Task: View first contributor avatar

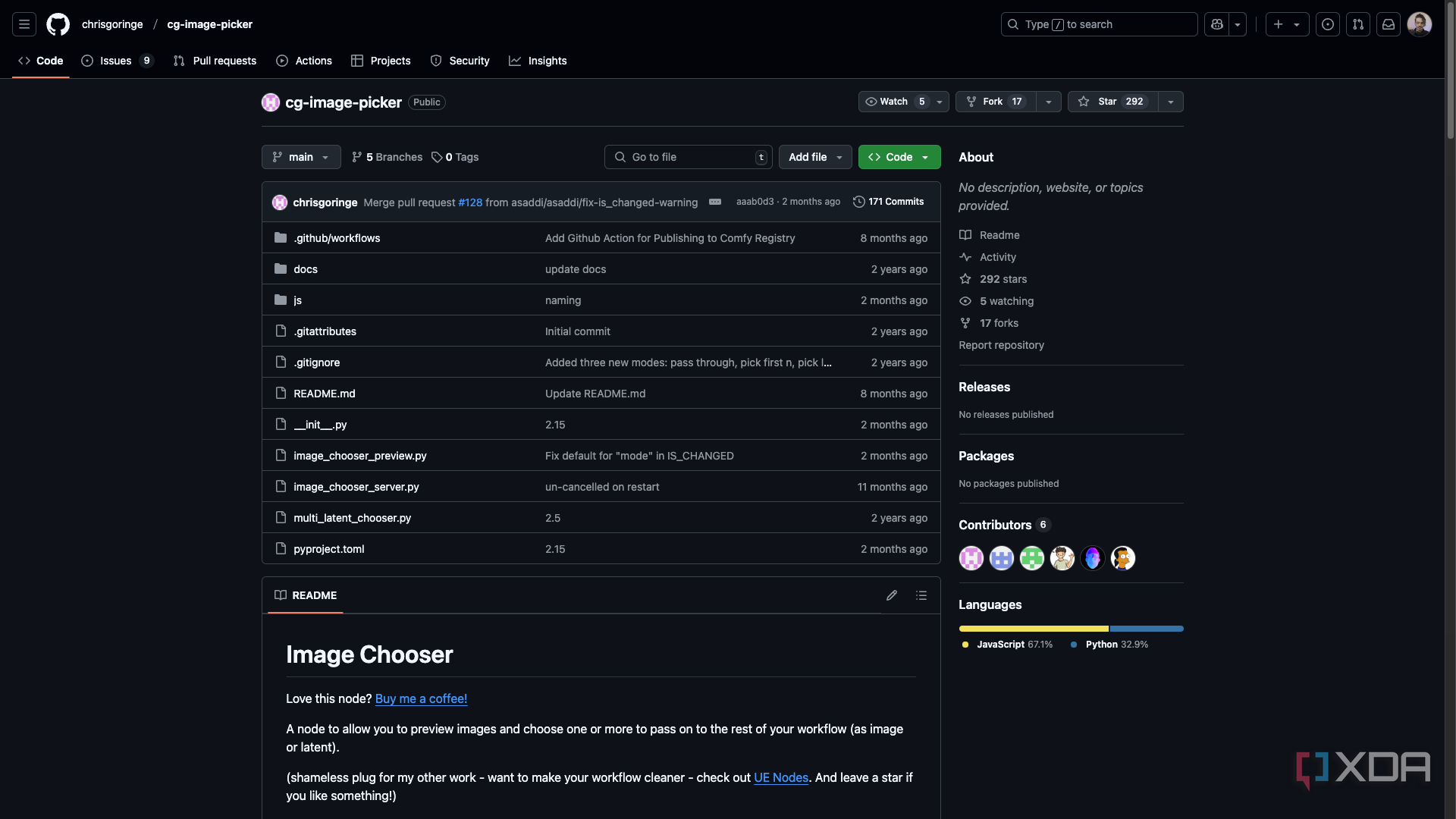Action: [971, 558]
